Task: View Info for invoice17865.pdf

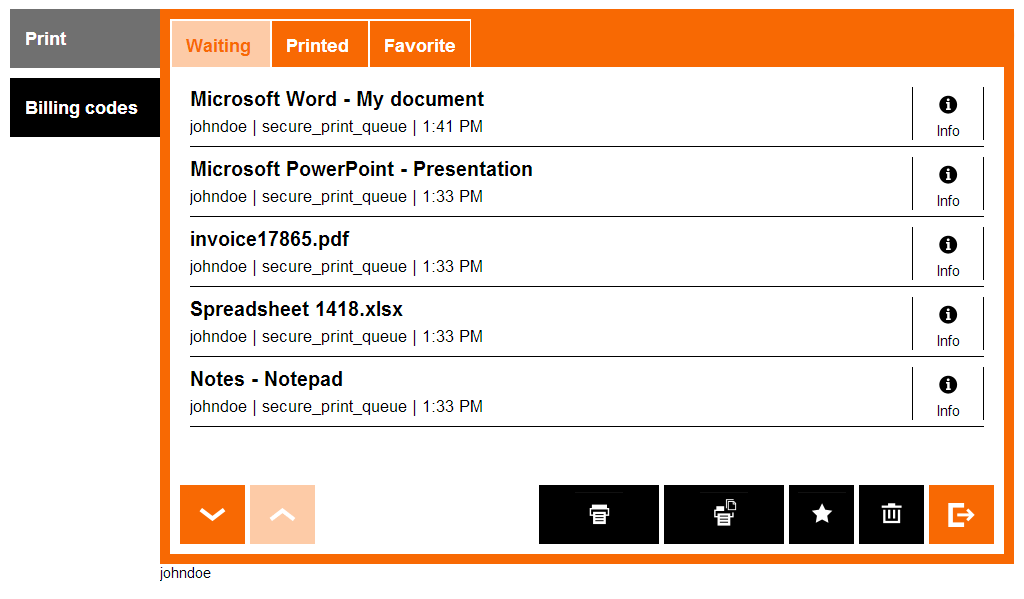Action: (x=947, y=254)
